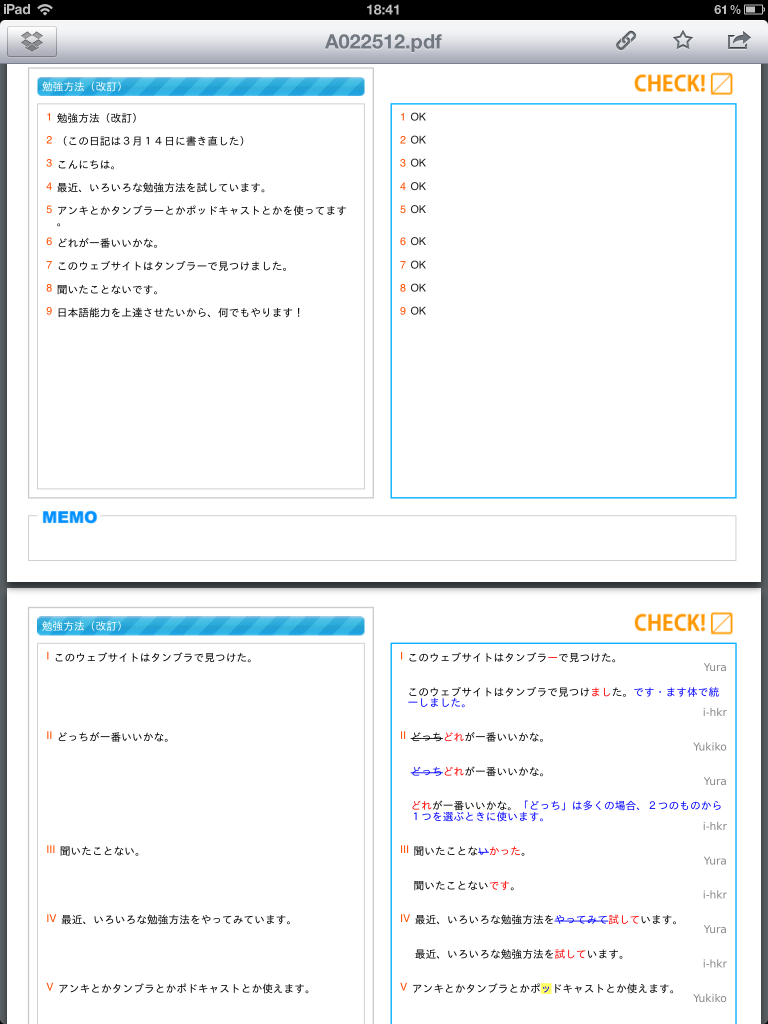
Task: Favorite the PDF with the star icon
Action: (683, 41)
